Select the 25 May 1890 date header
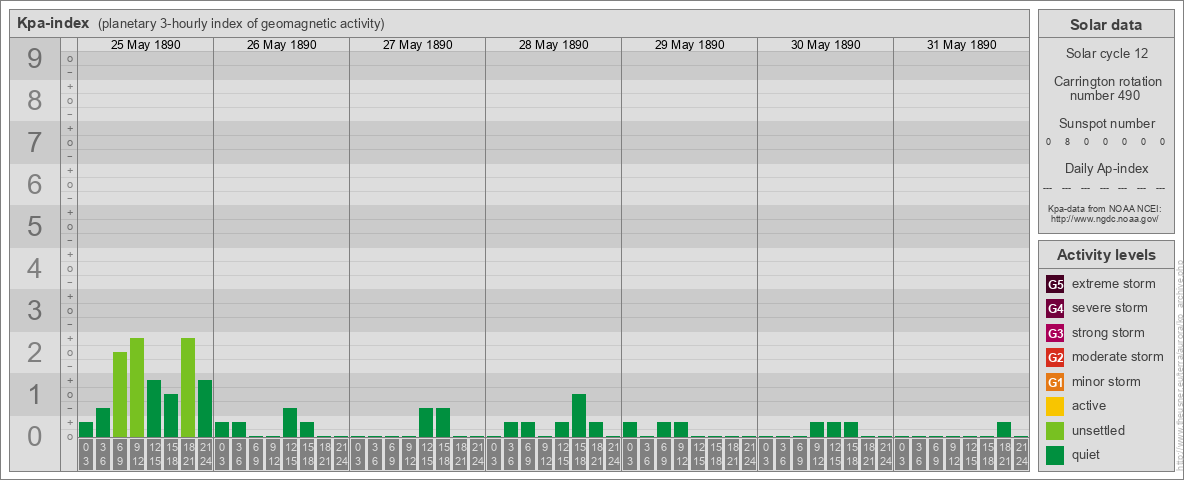 coord(146,45)
